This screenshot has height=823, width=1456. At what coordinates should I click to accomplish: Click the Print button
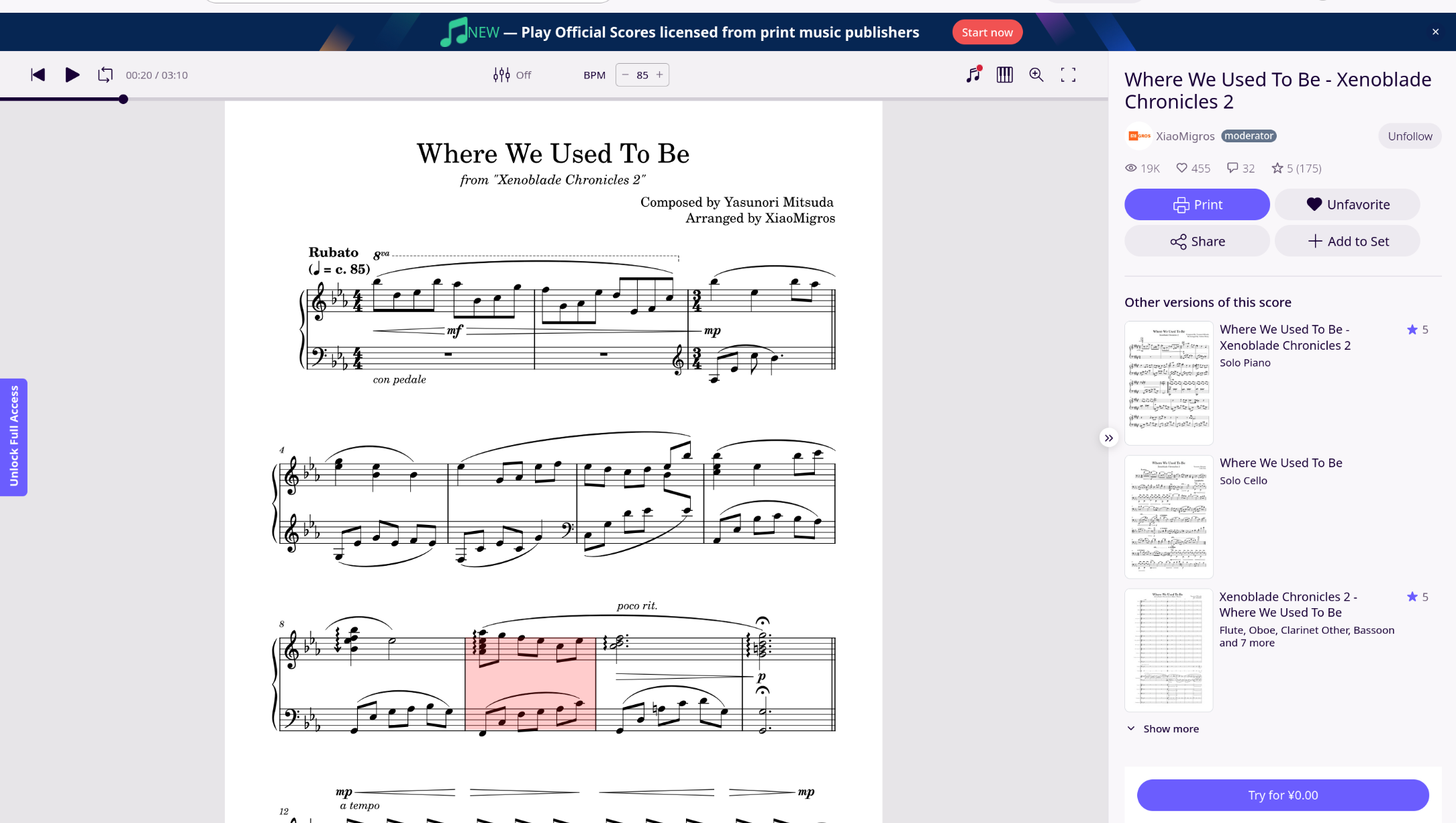click(x=1196, y=204)
